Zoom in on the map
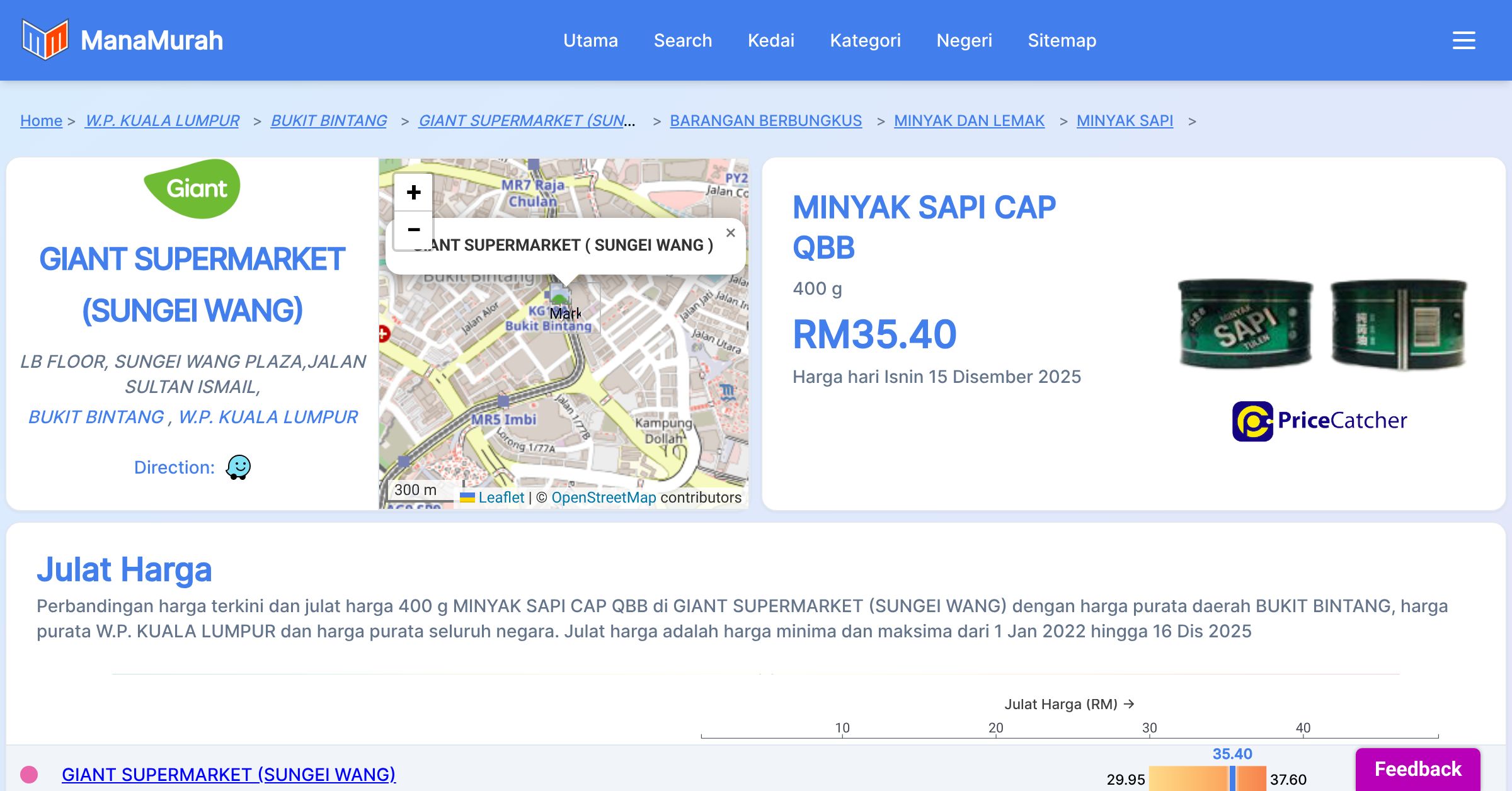The width and height of the screenshot is (1512, 791). (413, 192)
